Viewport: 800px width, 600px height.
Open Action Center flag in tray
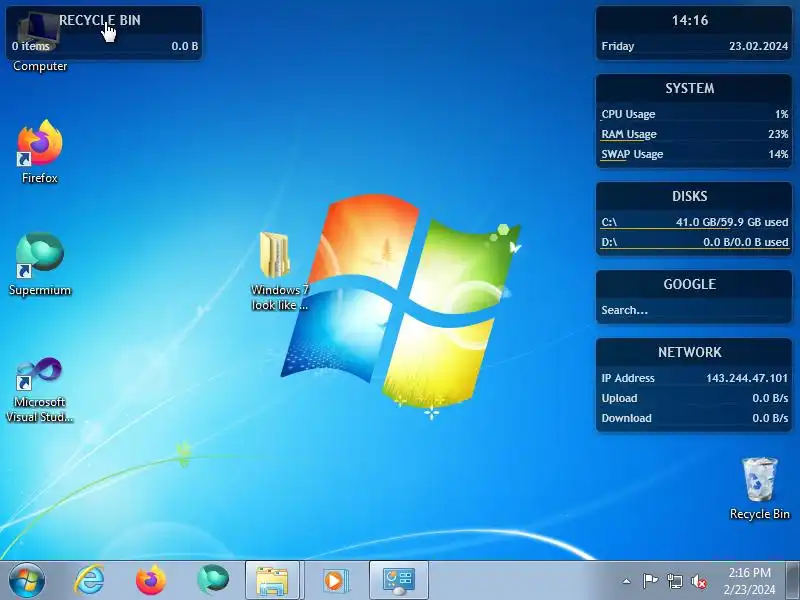pyautogui.click(x=650, y=581)
